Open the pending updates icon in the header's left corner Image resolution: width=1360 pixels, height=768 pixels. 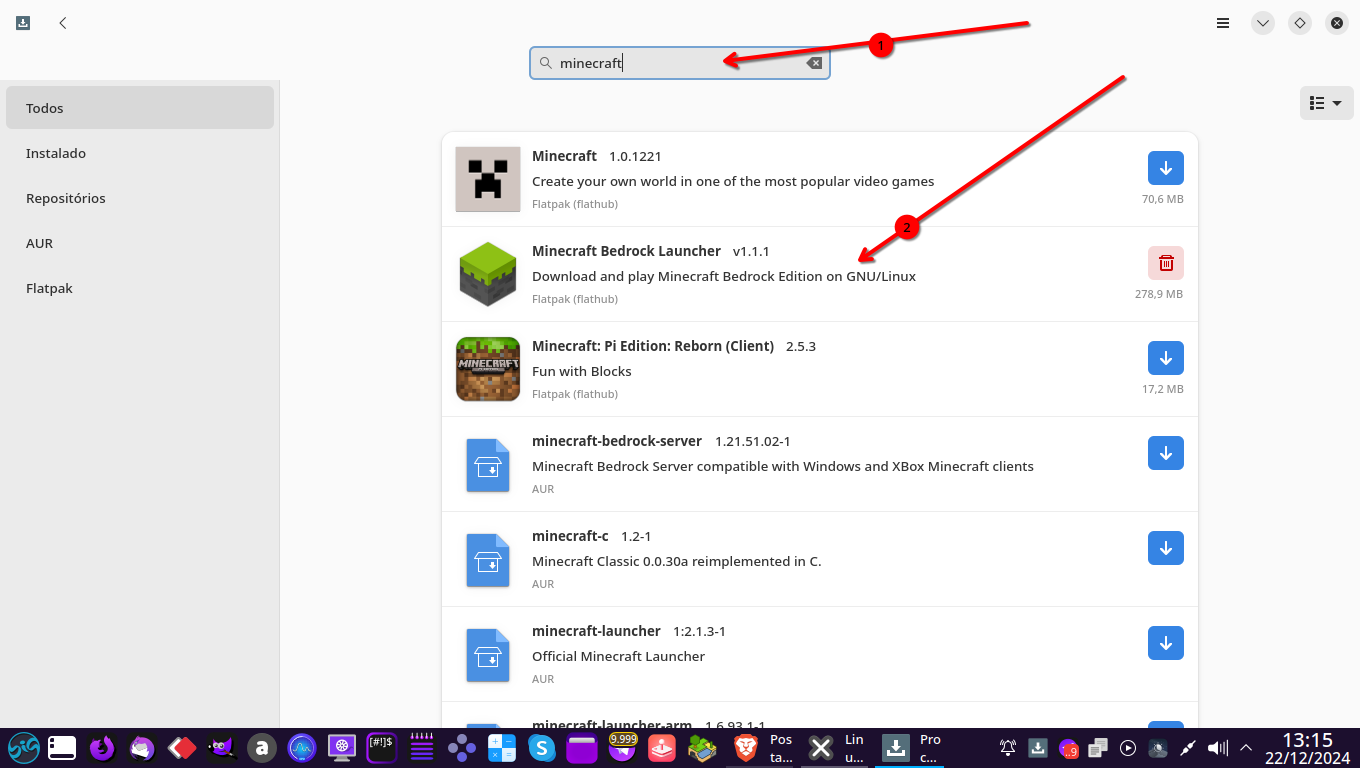click(23, 22)
